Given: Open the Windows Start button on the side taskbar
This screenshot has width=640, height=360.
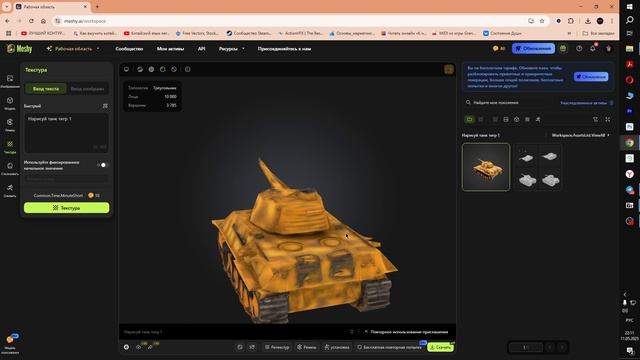Looking at the screenshot, I should (630, 7).
